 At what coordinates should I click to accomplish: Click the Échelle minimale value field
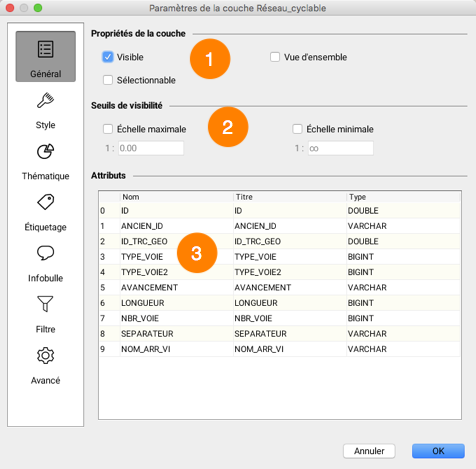tap(341, 148)
